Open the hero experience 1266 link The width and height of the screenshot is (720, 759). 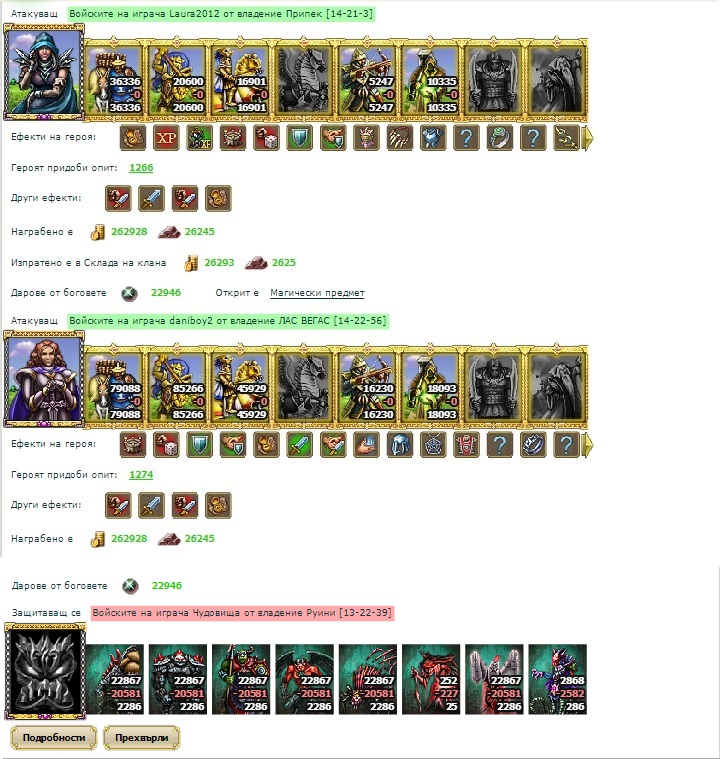coord(141,168)
